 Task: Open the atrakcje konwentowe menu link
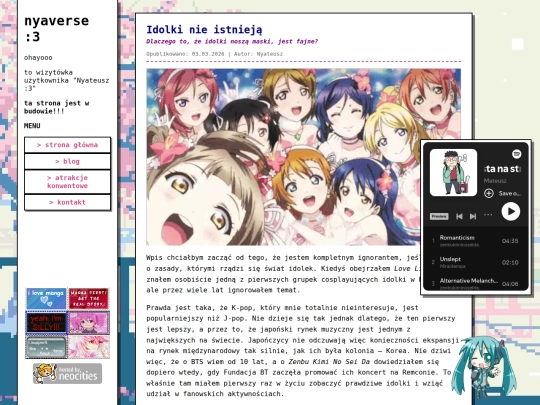click(x=68, y=182)
